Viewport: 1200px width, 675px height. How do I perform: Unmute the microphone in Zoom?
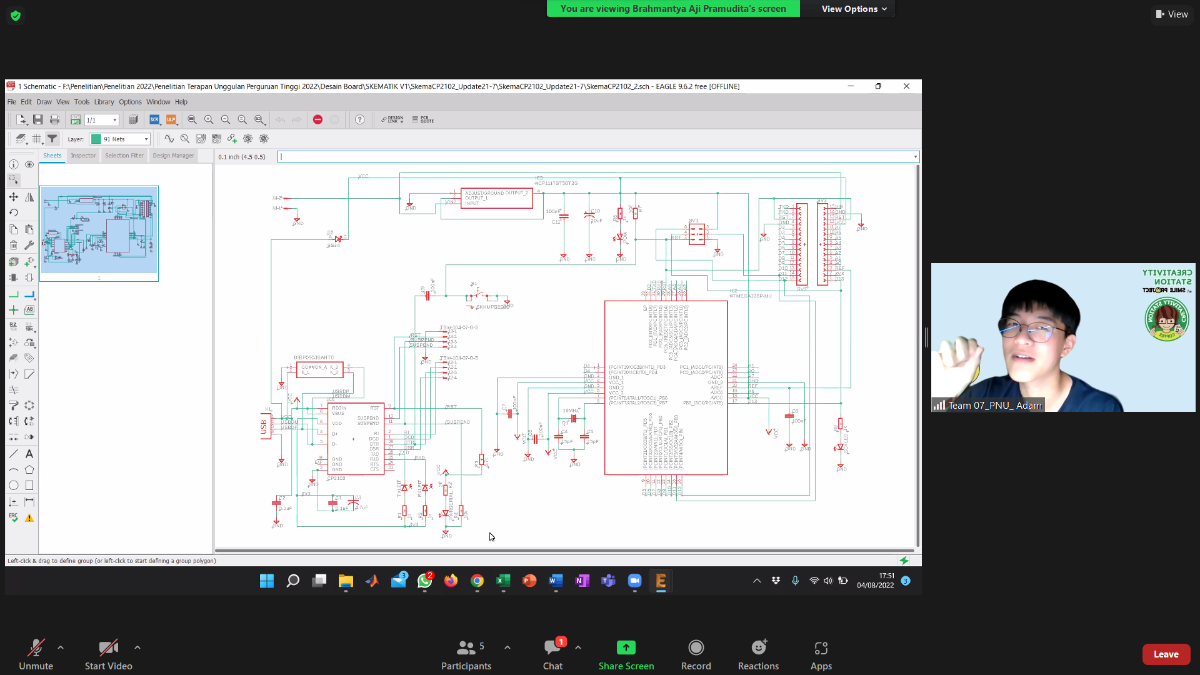coord(36,650)
